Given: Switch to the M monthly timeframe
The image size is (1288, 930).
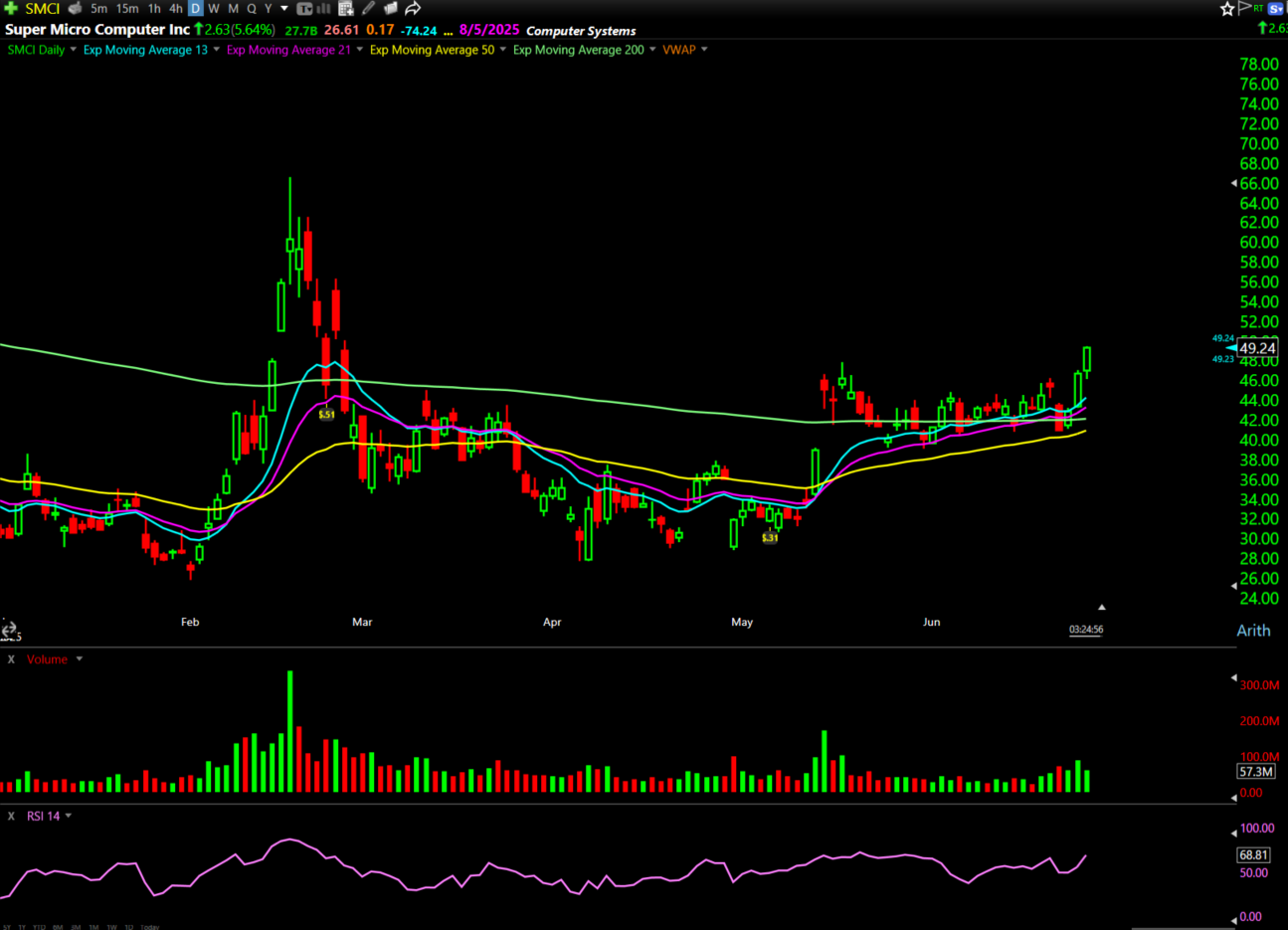Looking at the screenshot, I should click(x=234, y=8).
